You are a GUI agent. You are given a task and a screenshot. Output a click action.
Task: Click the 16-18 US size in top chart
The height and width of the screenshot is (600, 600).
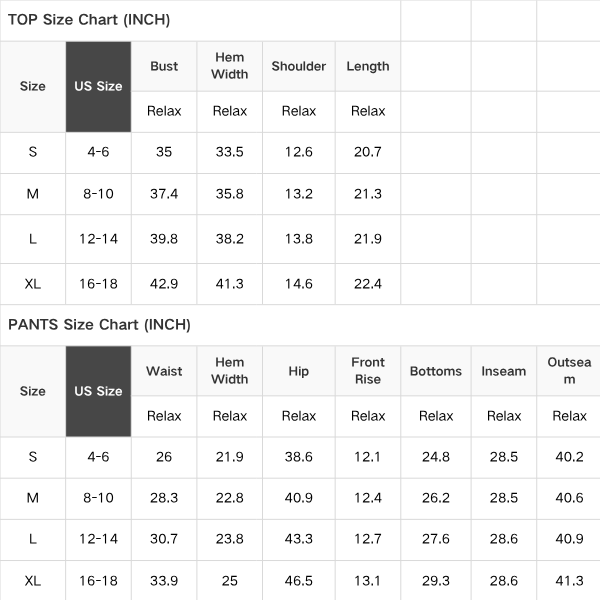(98, 284)
